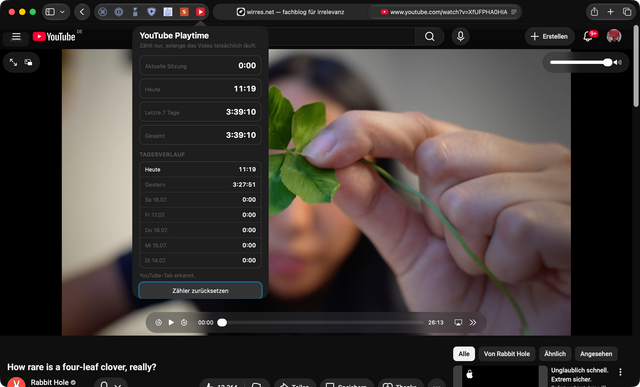The width and height of the screenshot is (640, 387).
Task: Click the page vertical scrollbar
Action: [636, 65]
